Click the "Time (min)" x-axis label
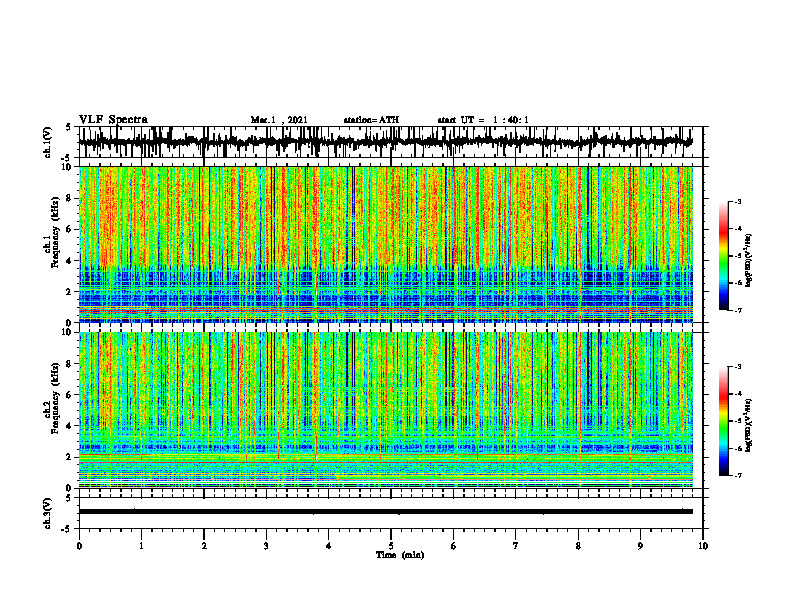Image resolution: width=792 pixels, height=612 pixels. click(x=400, y=555)
